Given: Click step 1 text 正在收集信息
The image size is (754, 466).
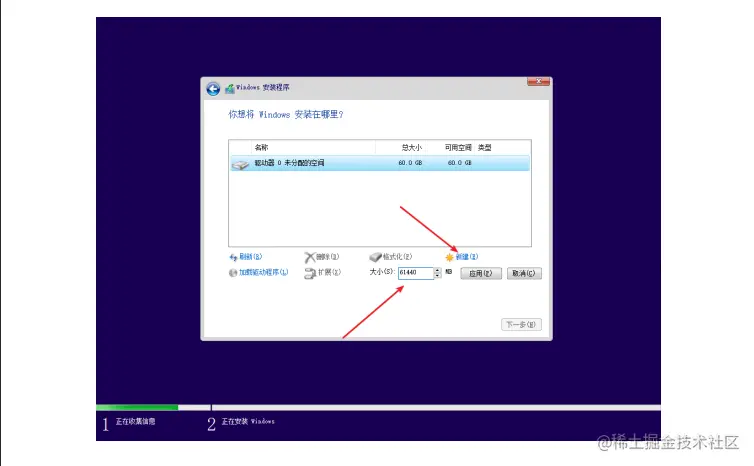Looking at the screenshot, I should pyautogui.click(x=135, y=421).
